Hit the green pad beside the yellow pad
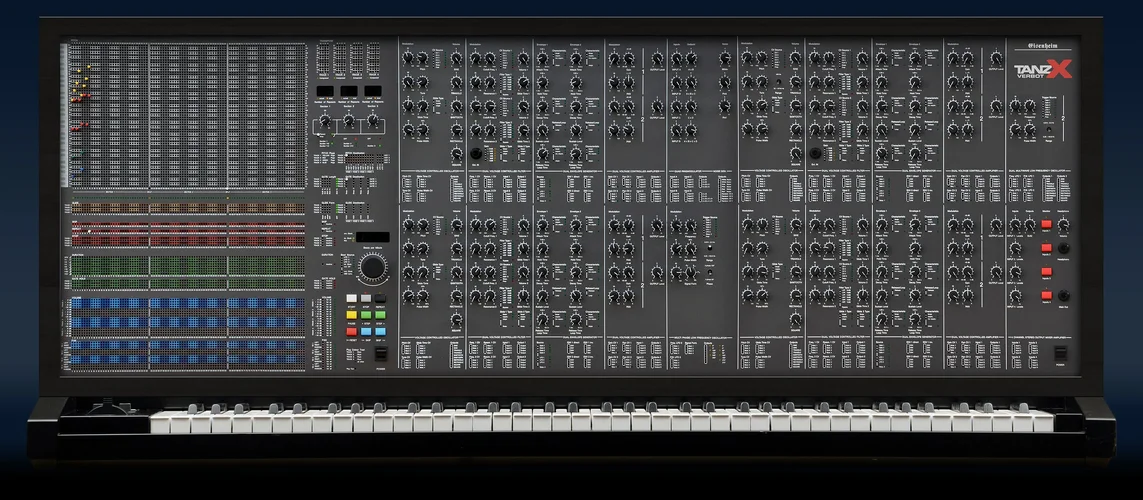1143x500 pixels. [x=366, y=315]
